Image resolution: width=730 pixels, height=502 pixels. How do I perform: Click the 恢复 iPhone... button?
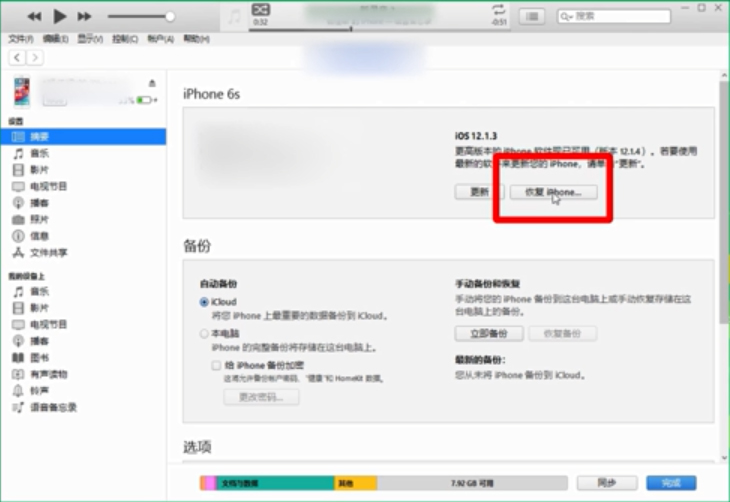(553, 192)
